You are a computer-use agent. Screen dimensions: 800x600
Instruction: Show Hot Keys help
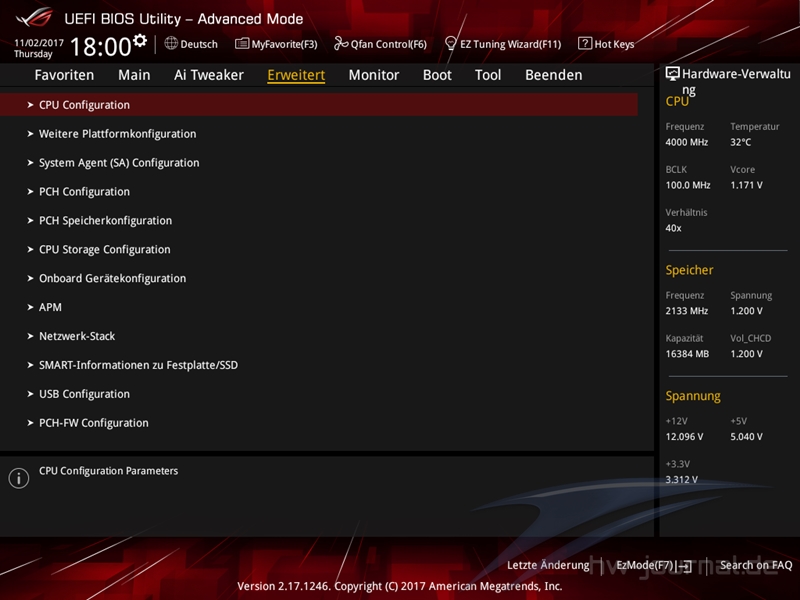[614, 44]
